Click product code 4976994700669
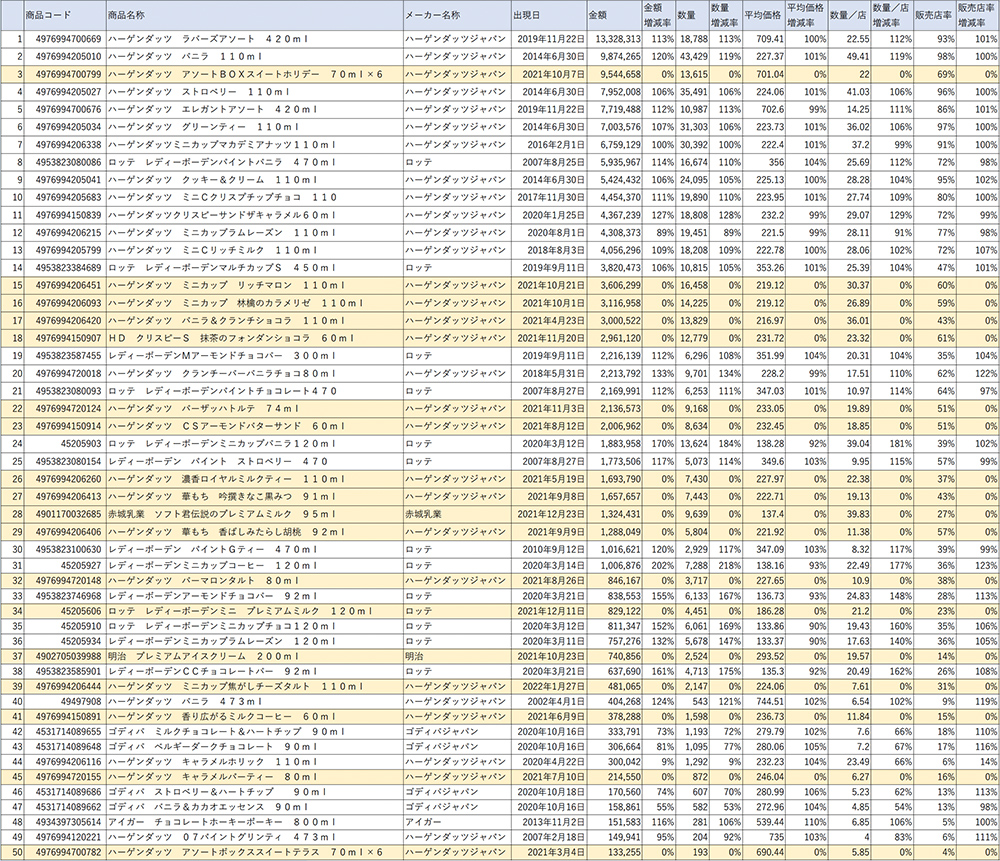 [65, 40]
